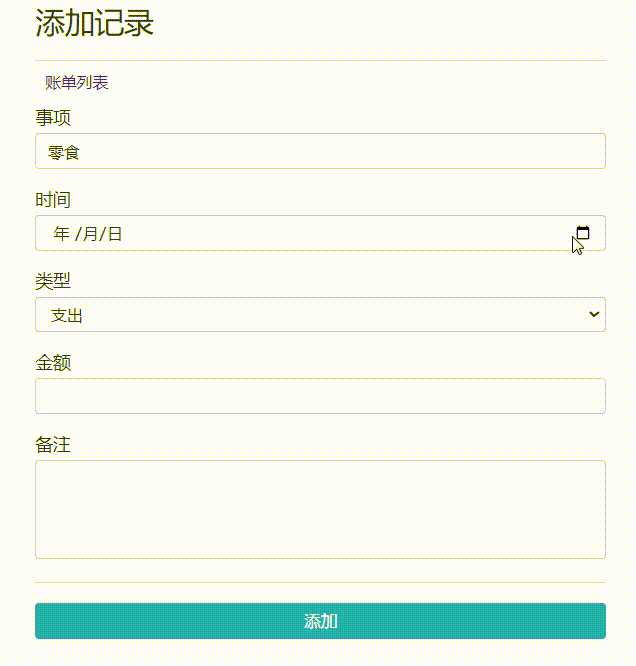
Task: Click inside the 备注 textarea
Action: click(x=320, y=509)
